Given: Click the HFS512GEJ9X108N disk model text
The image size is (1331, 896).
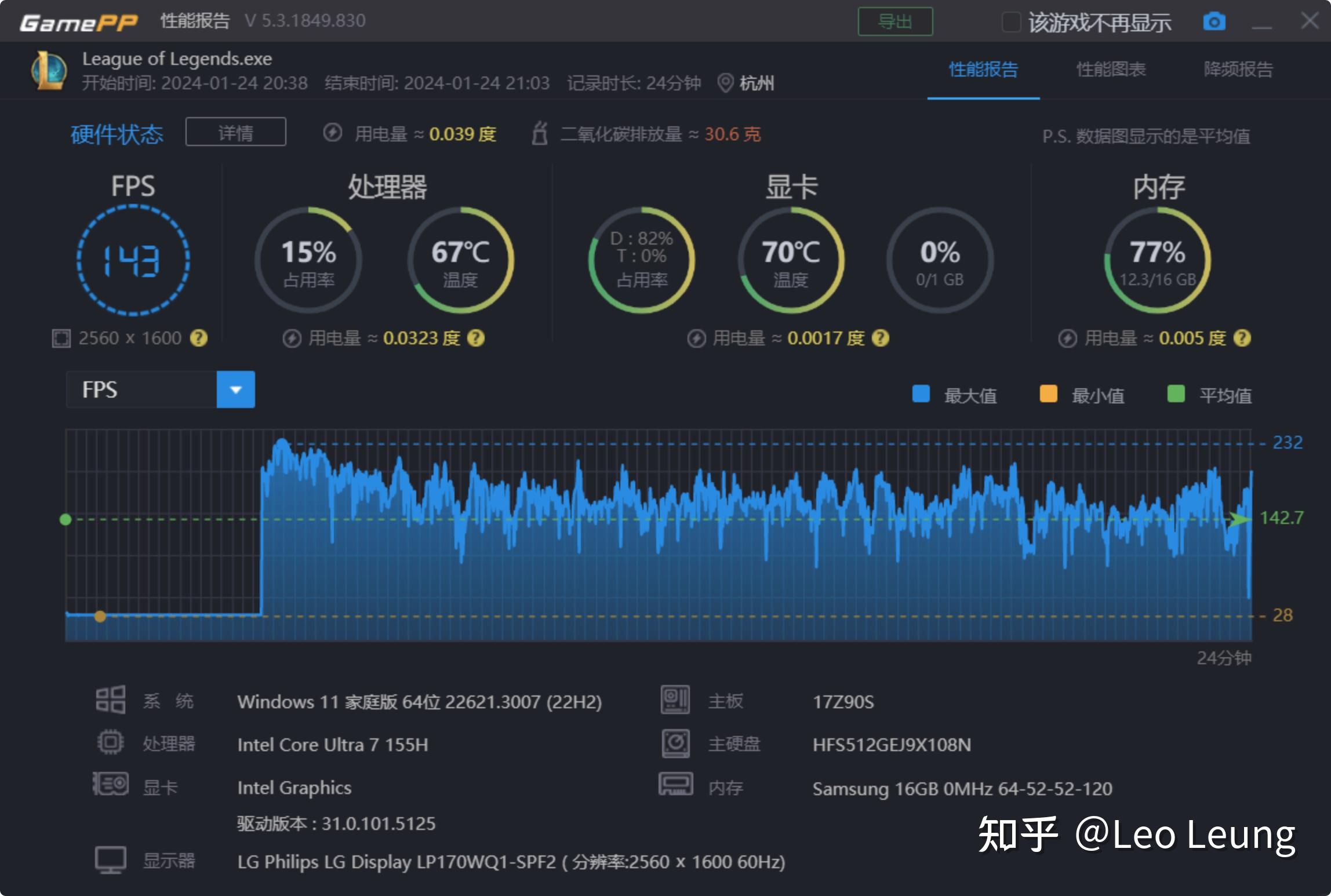Looking at the screenshot, I should pyautogui.click(x=892, y=745).
